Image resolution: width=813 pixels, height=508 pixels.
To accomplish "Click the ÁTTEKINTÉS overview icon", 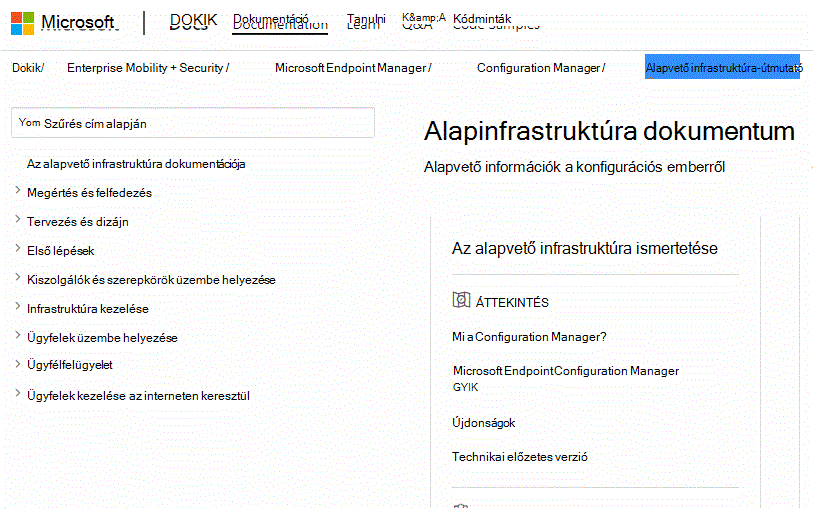I will (x=461, y=300).
